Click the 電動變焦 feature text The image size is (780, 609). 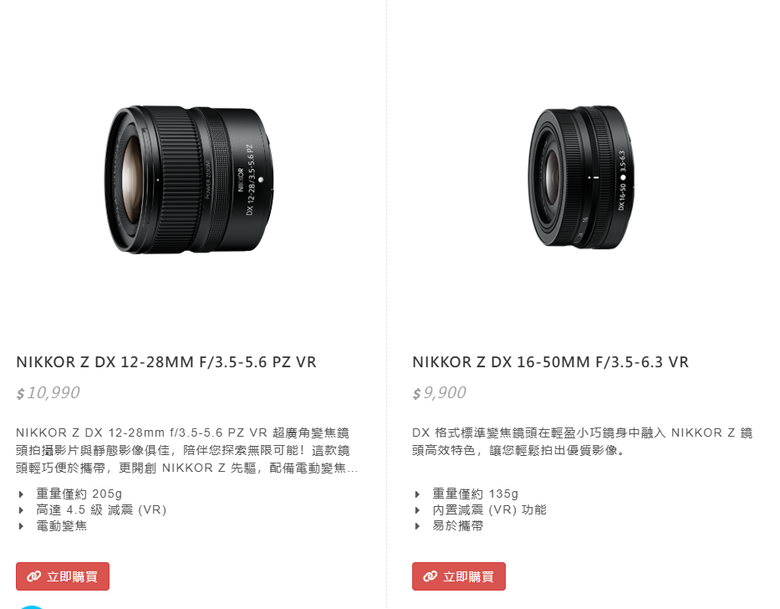pos(62,526)
